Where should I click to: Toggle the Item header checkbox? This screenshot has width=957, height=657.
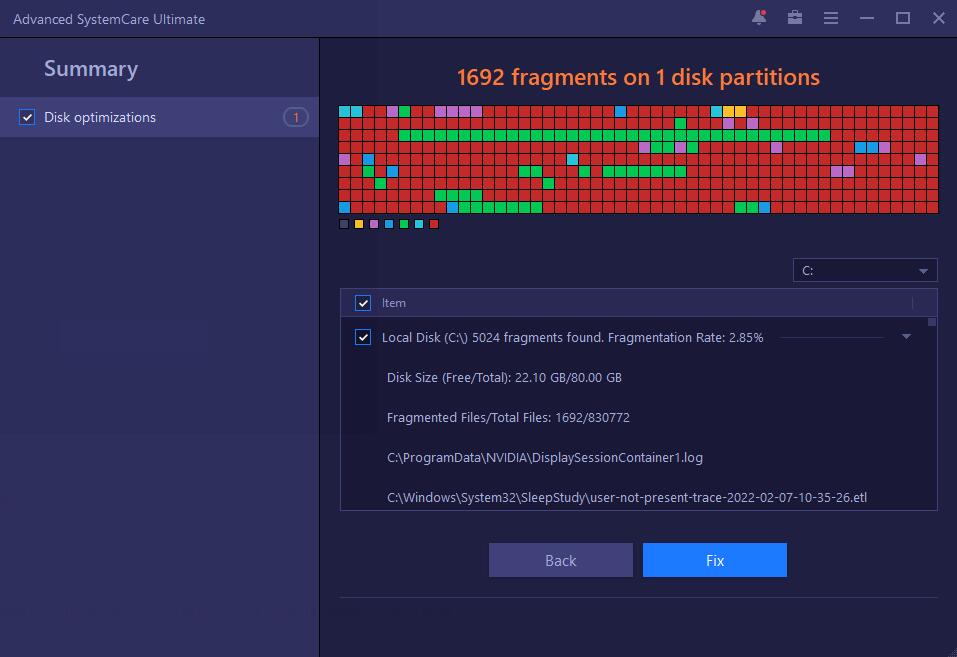point(363,303)
